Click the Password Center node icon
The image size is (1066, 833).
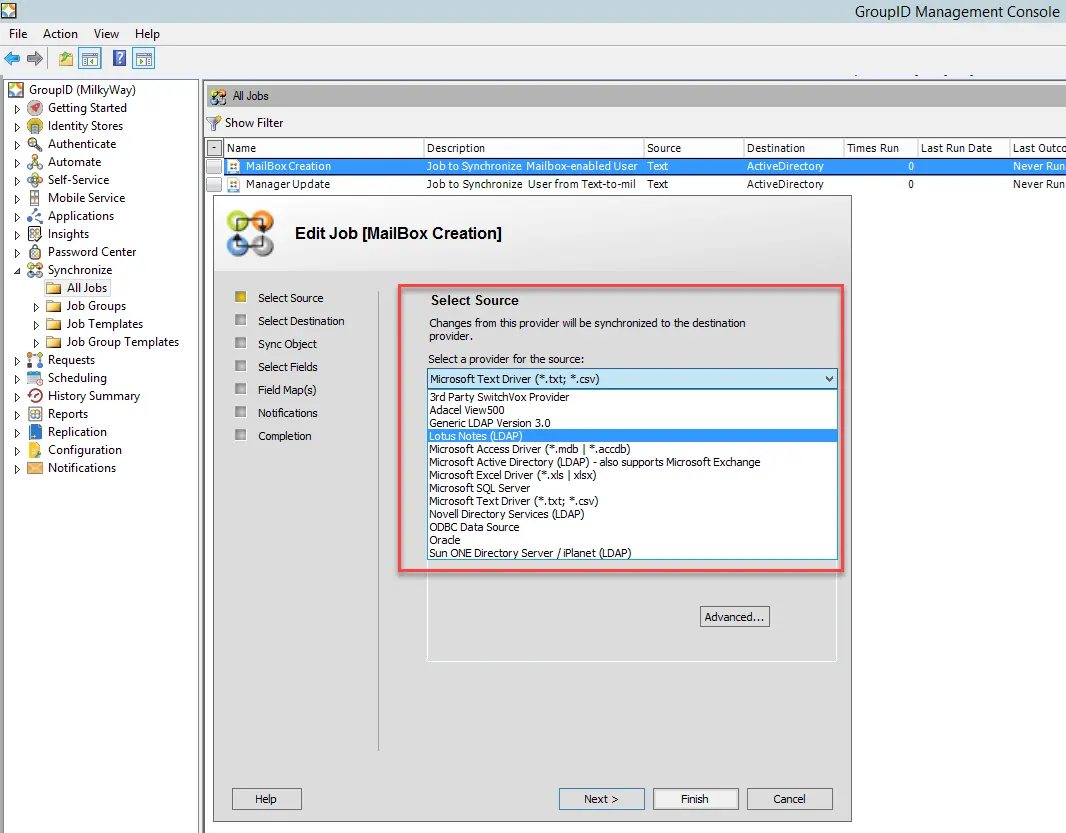(x=35, y=252)
